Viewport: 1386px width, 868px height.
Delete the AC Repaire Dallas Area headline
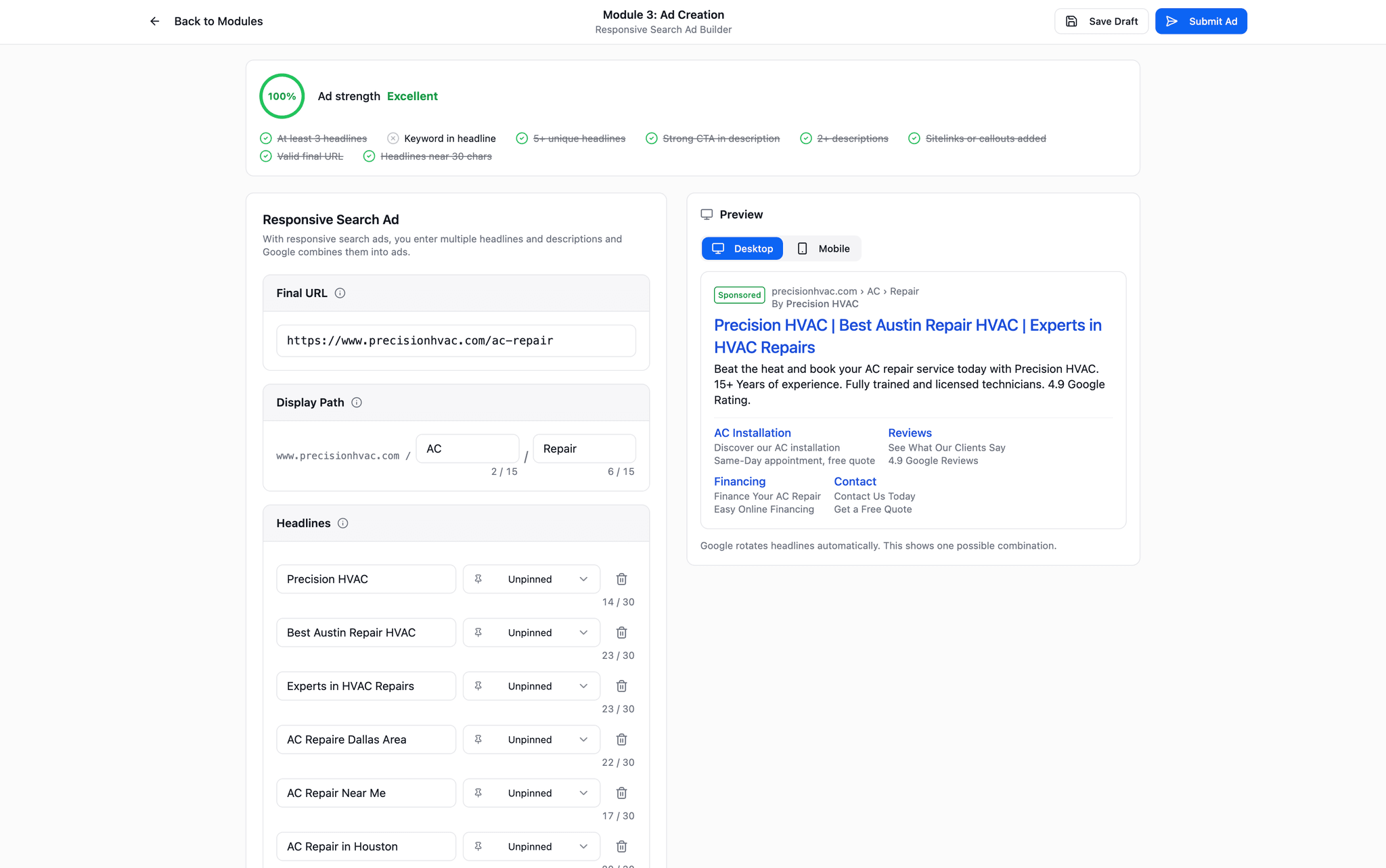tap(622, 739)
